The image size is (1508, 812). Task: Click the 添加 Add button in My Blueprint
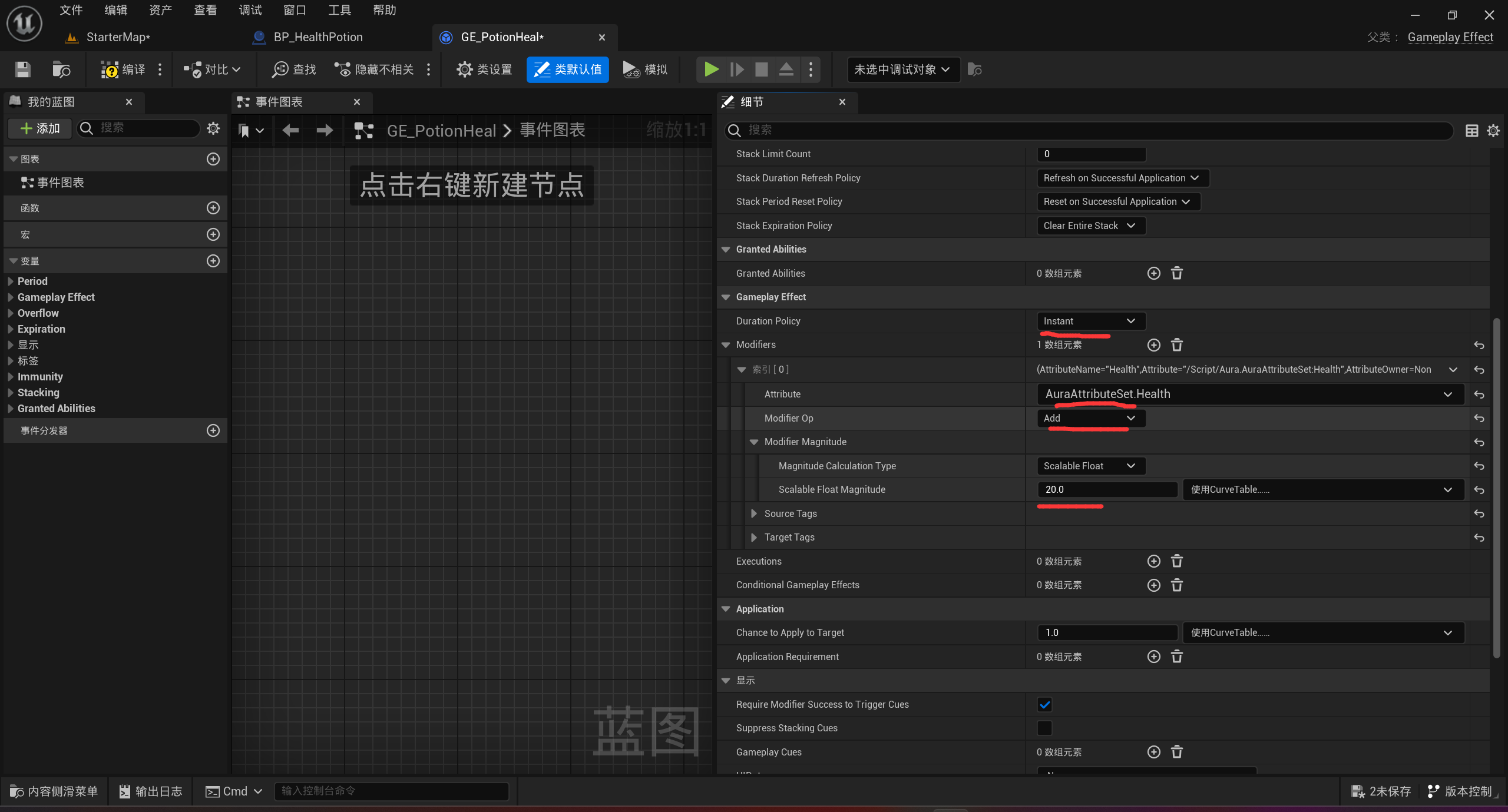(x=39, y=128)
